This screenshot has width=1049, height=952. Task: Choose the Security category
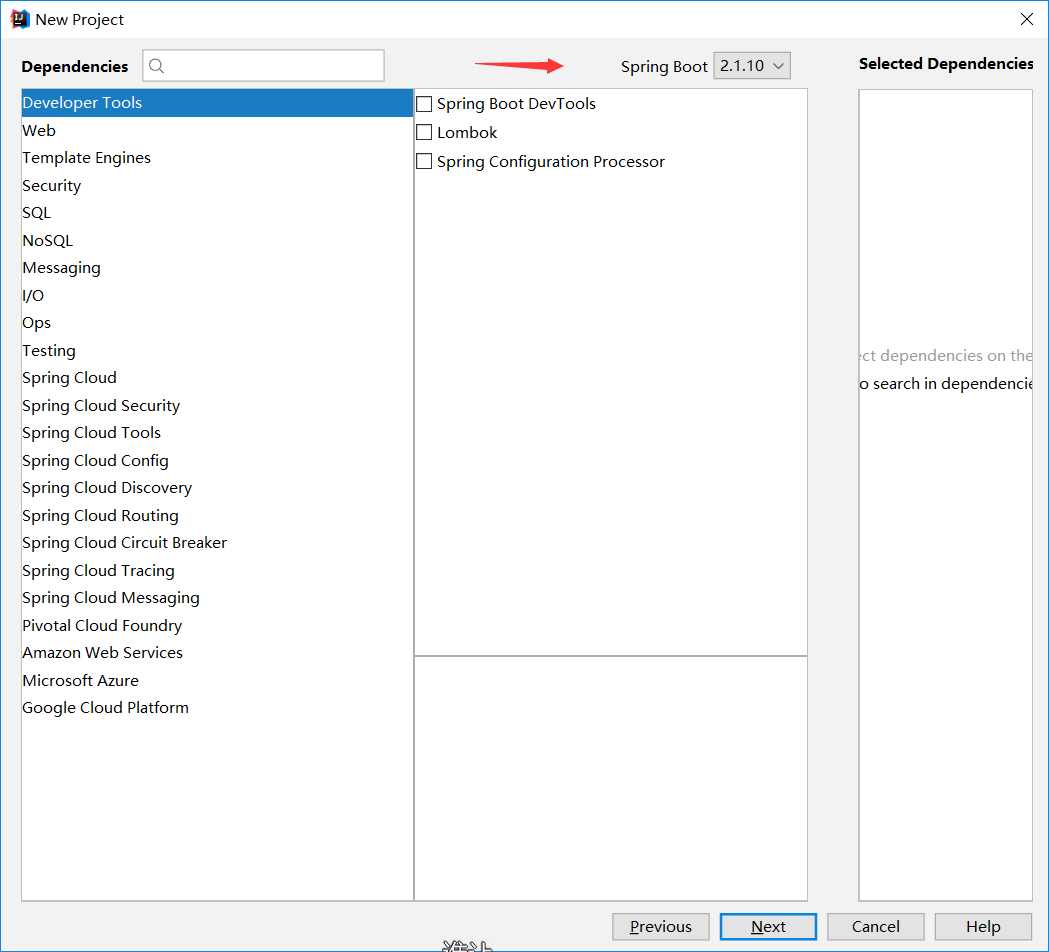217,185
